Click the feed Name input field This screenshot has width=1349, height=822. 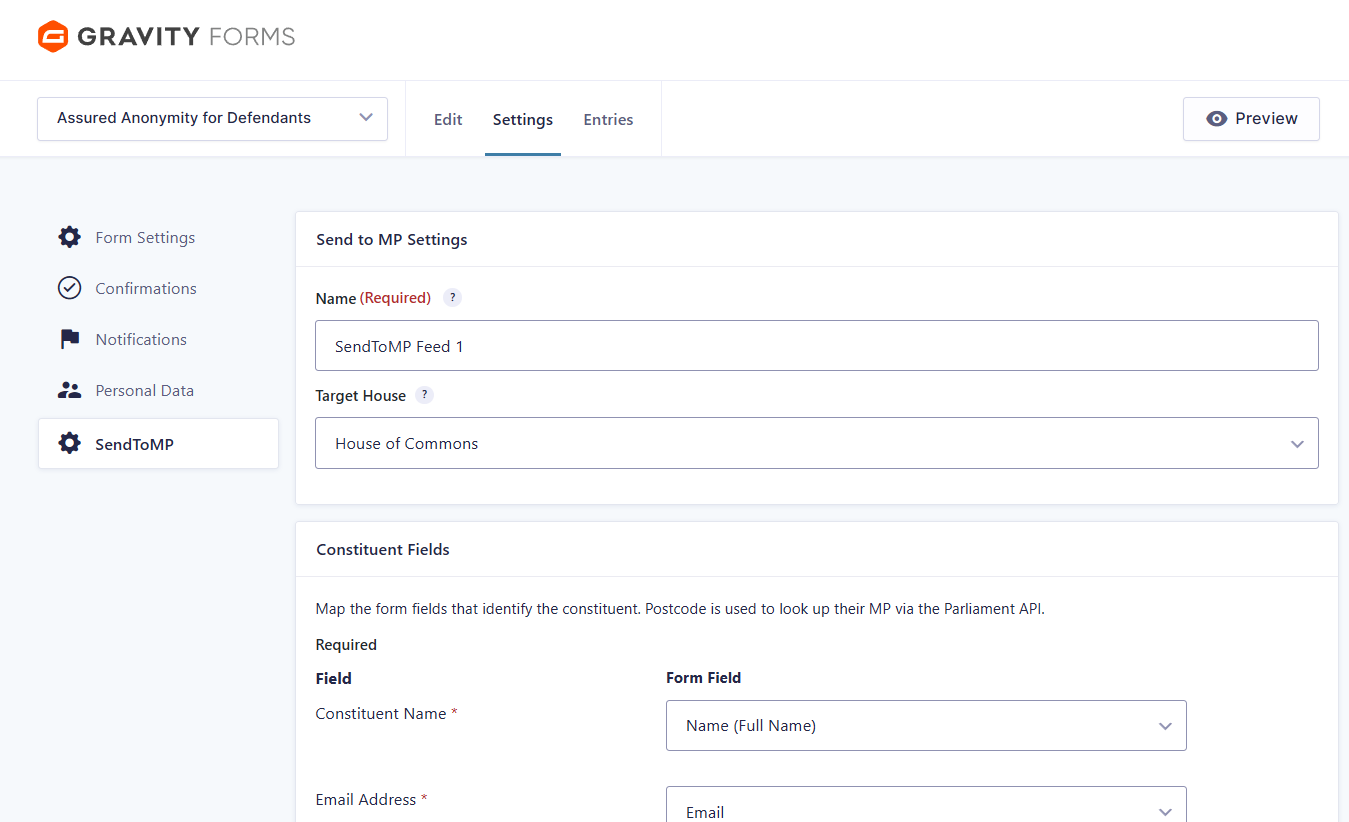click(x=816, y=346)
